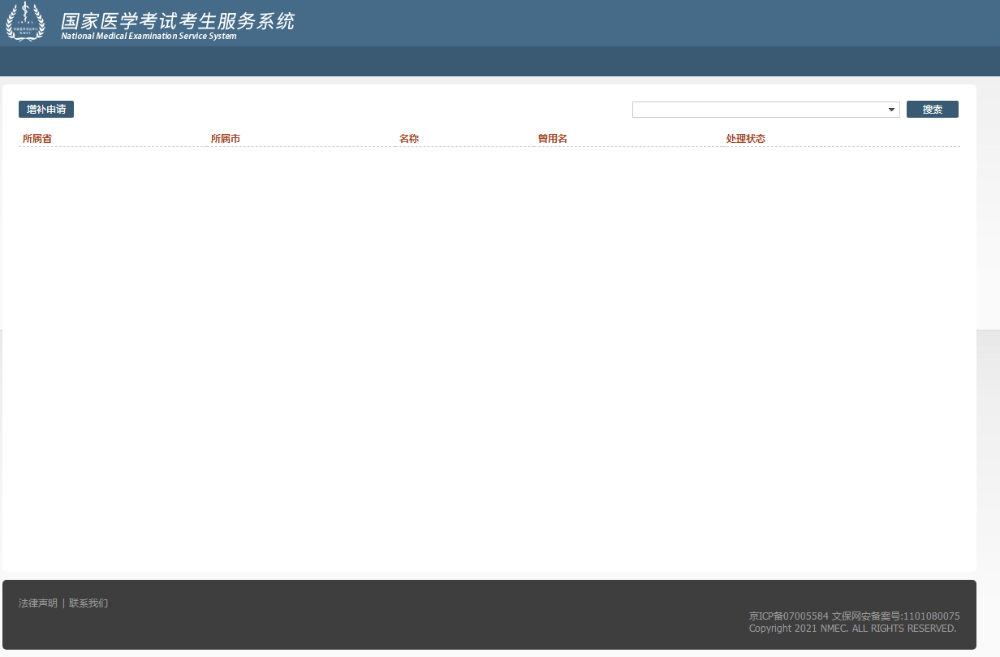
Task: Open the 法律声明 link
Action: [x=36, y=602]
